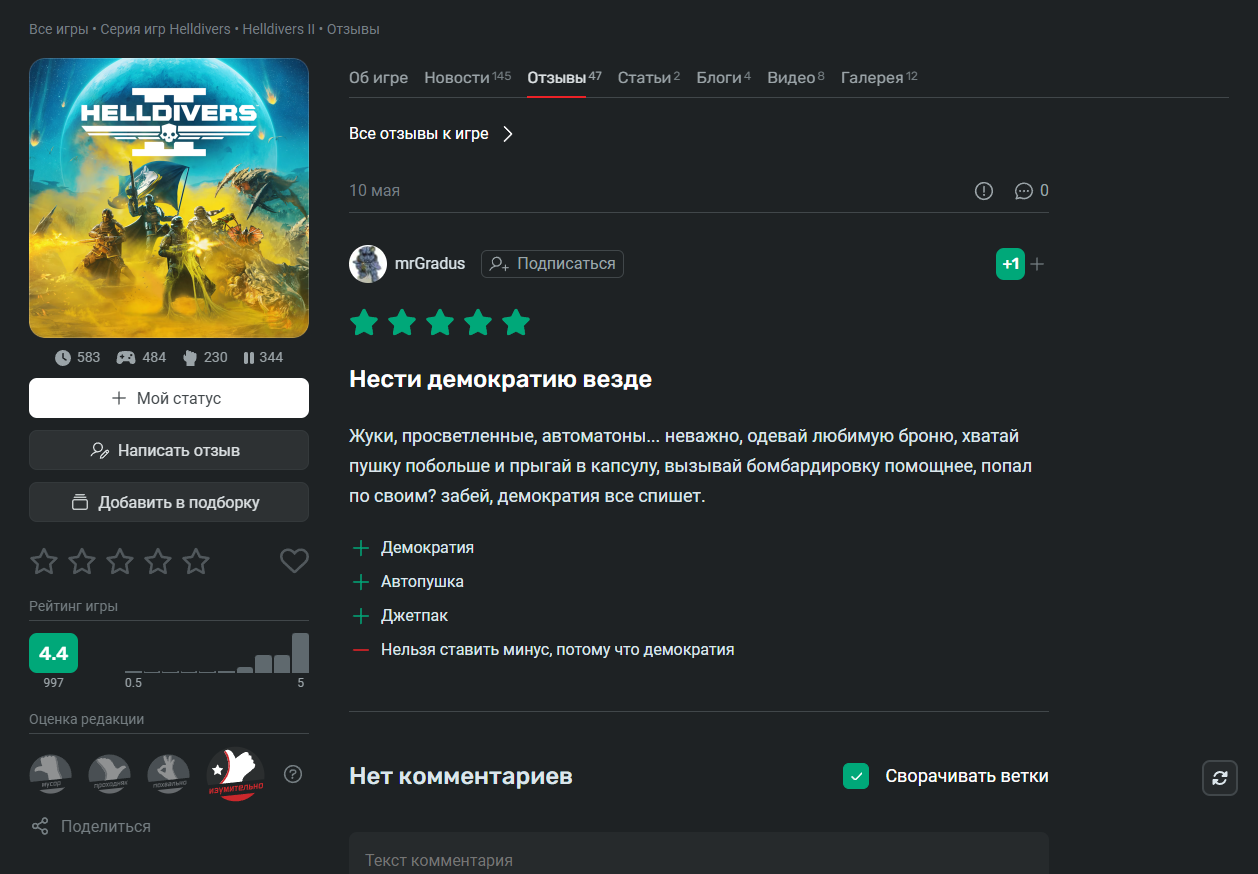Click mrGradus user avatar
1258x874 pixels.
[x=368, y=264]
